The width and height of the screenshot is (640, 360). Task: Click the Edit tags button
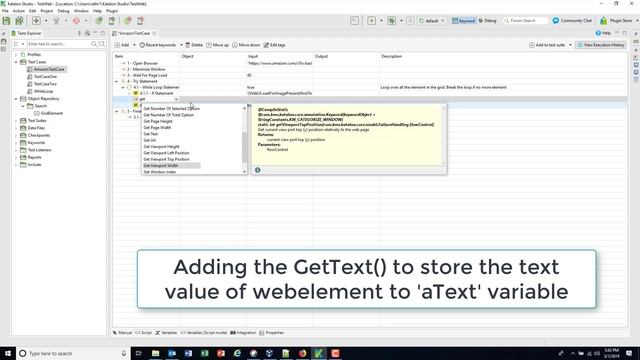(x=274, y=45)
